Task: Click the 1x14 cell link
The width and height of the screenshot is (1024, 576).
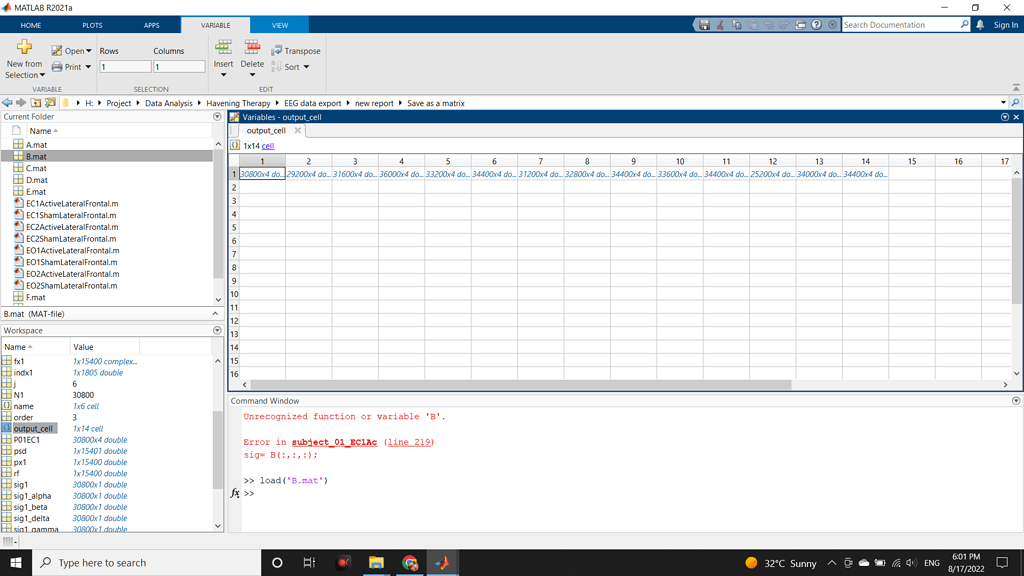Action: click(x=268, y=146)
